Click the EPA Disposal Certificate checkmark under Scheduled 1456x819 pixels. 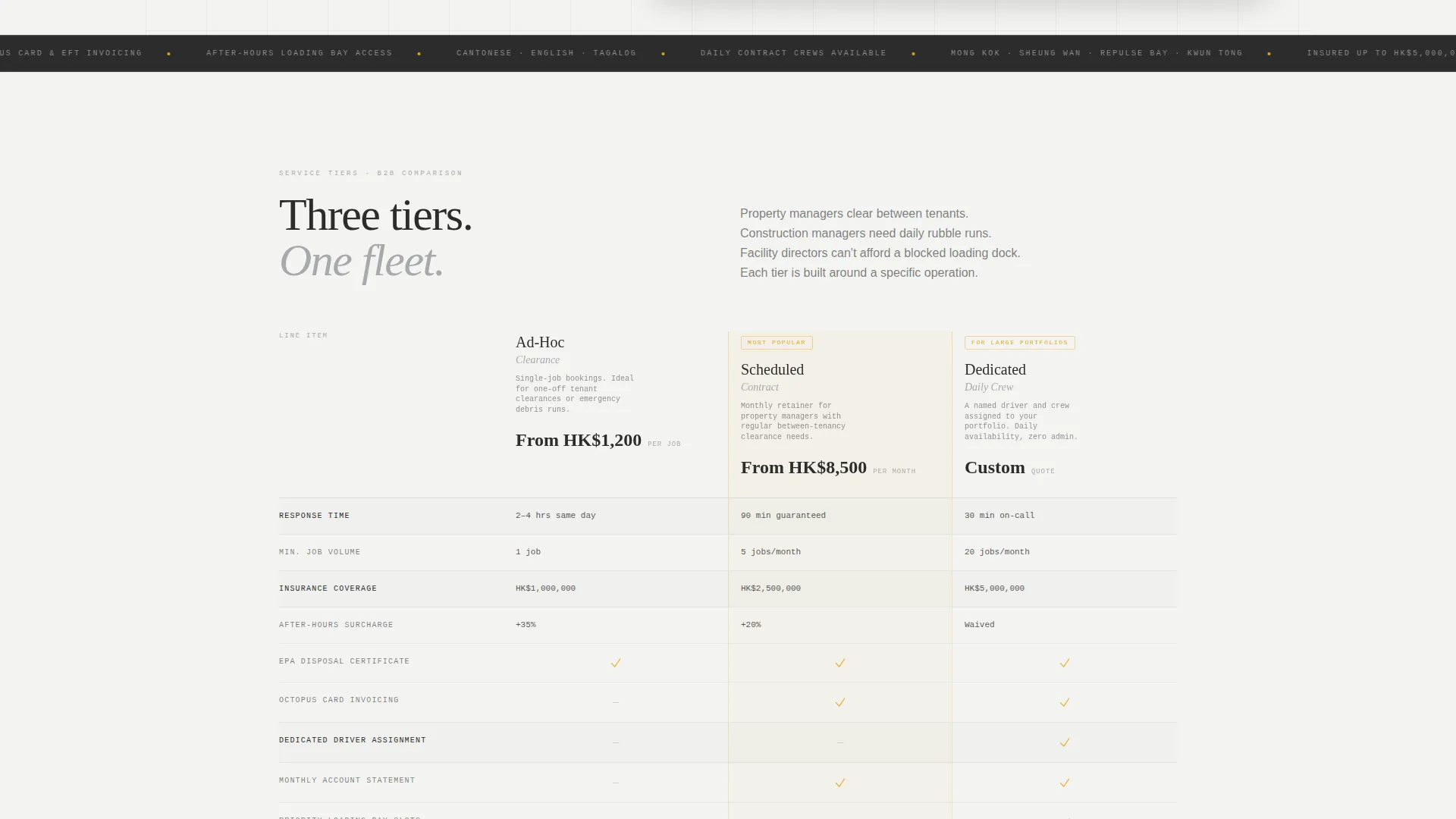point(840,663)
